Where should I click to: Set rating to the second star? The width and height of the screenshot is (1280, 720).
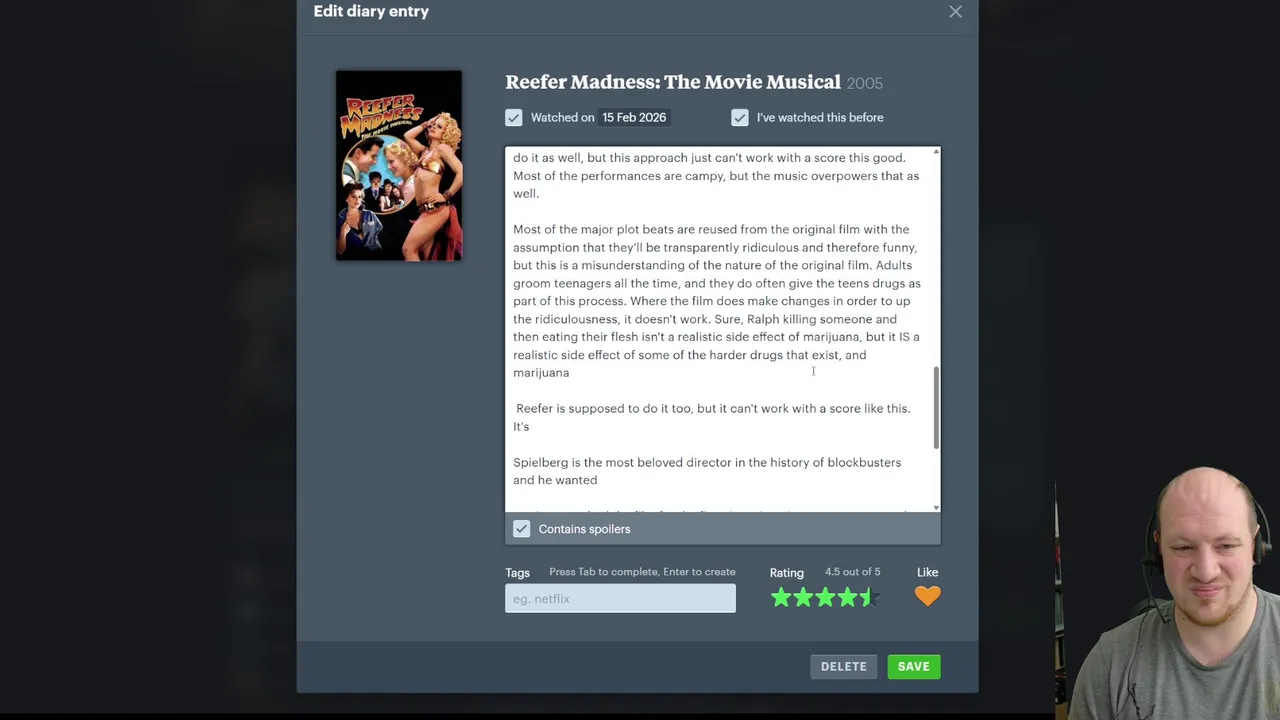[803, 597]
